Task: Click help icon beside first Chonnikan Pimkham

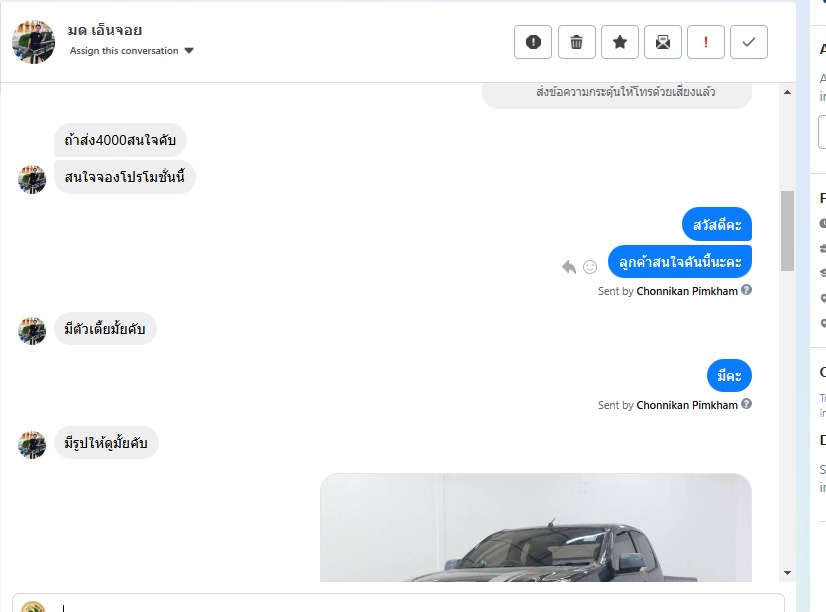Action: 746,290
